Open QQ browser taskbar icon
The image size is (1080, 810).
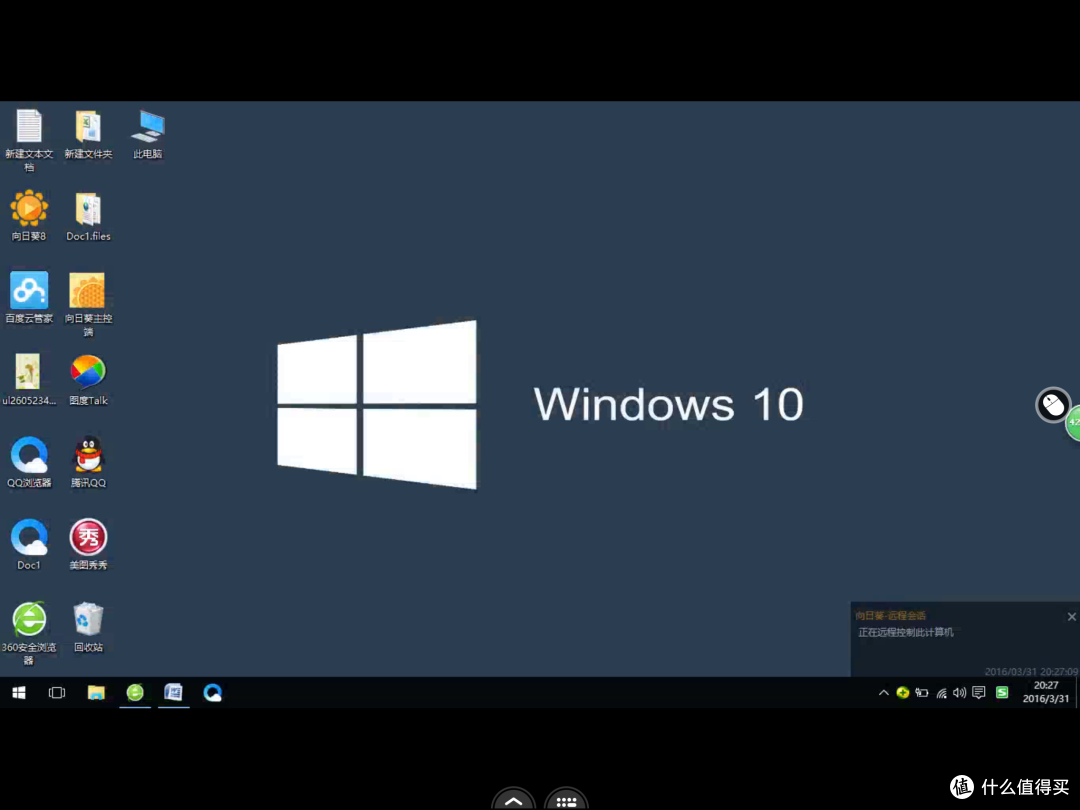[212, 692]
